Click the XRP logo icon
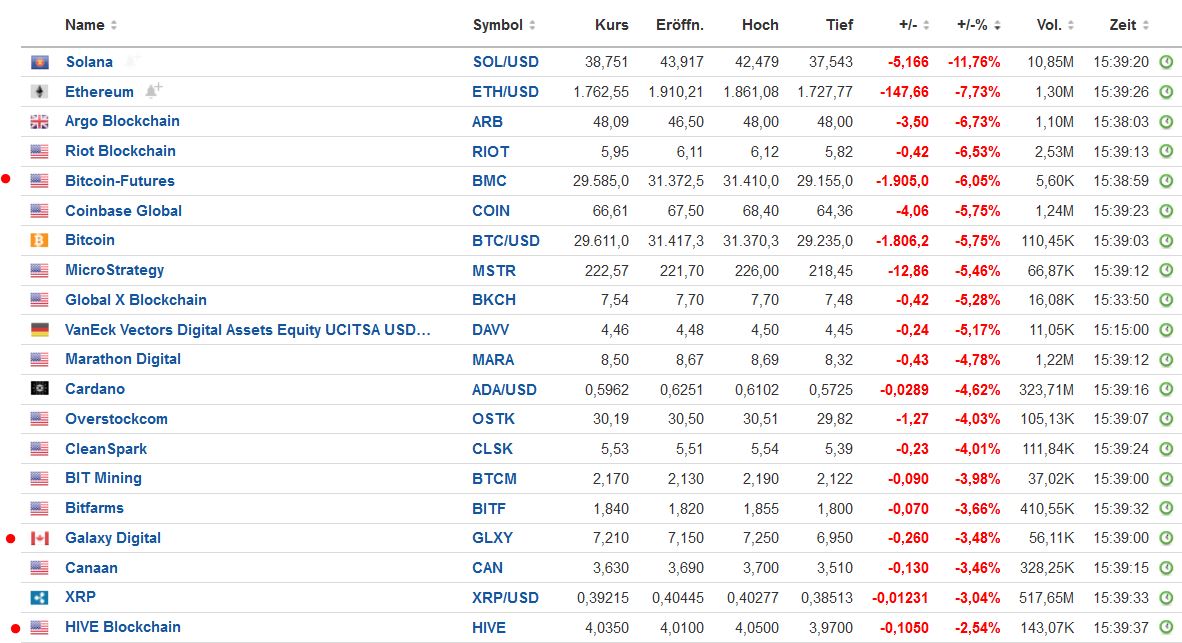This screenshot has width=1182, height=643. [40, 598]
